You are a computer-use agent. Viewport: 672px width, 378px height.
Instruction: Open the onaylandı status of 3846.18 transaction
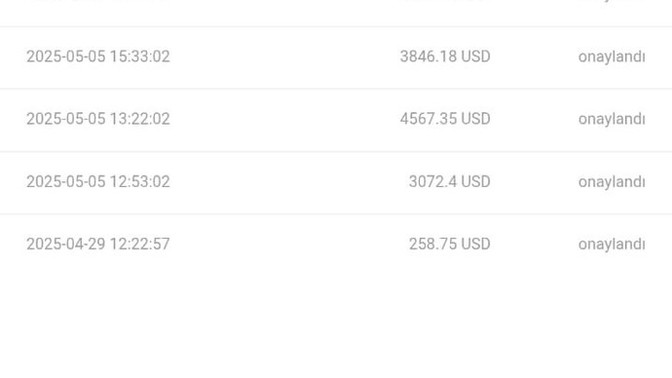click(x=612, y=57)
